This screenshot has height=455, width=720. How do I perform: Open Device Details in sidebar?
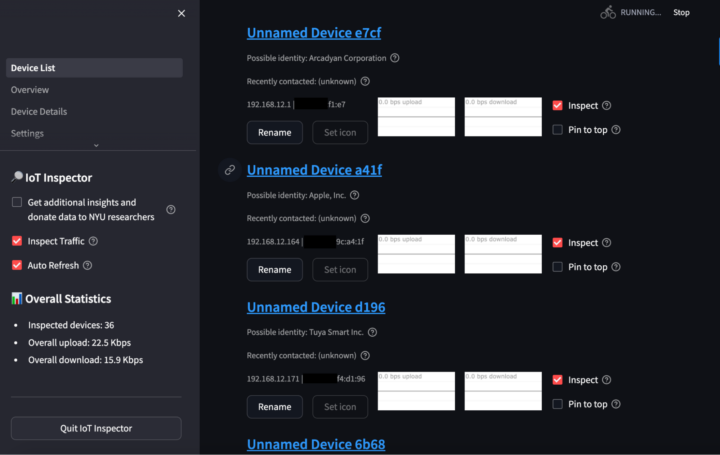coord(39,111)
